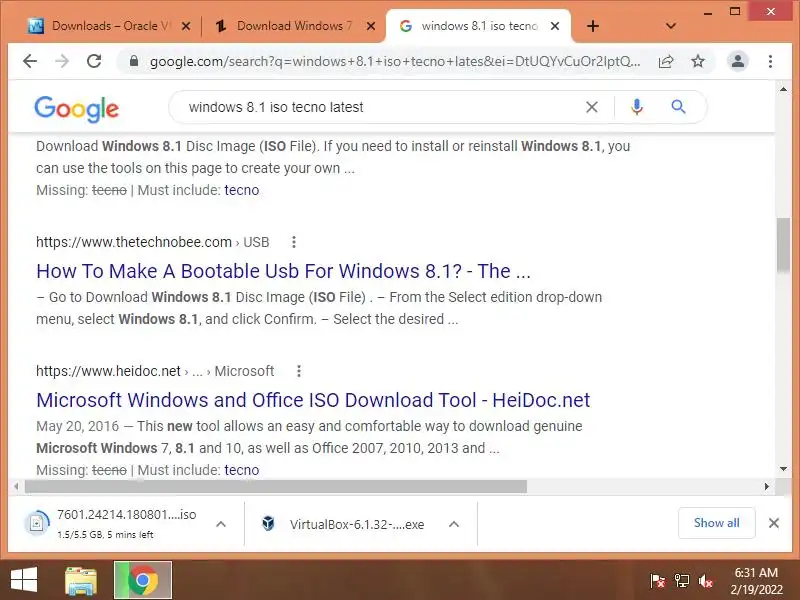Screen dimensions: 800x600
Task: Expand options for the ISO download
Action: (x=221, y=524)
